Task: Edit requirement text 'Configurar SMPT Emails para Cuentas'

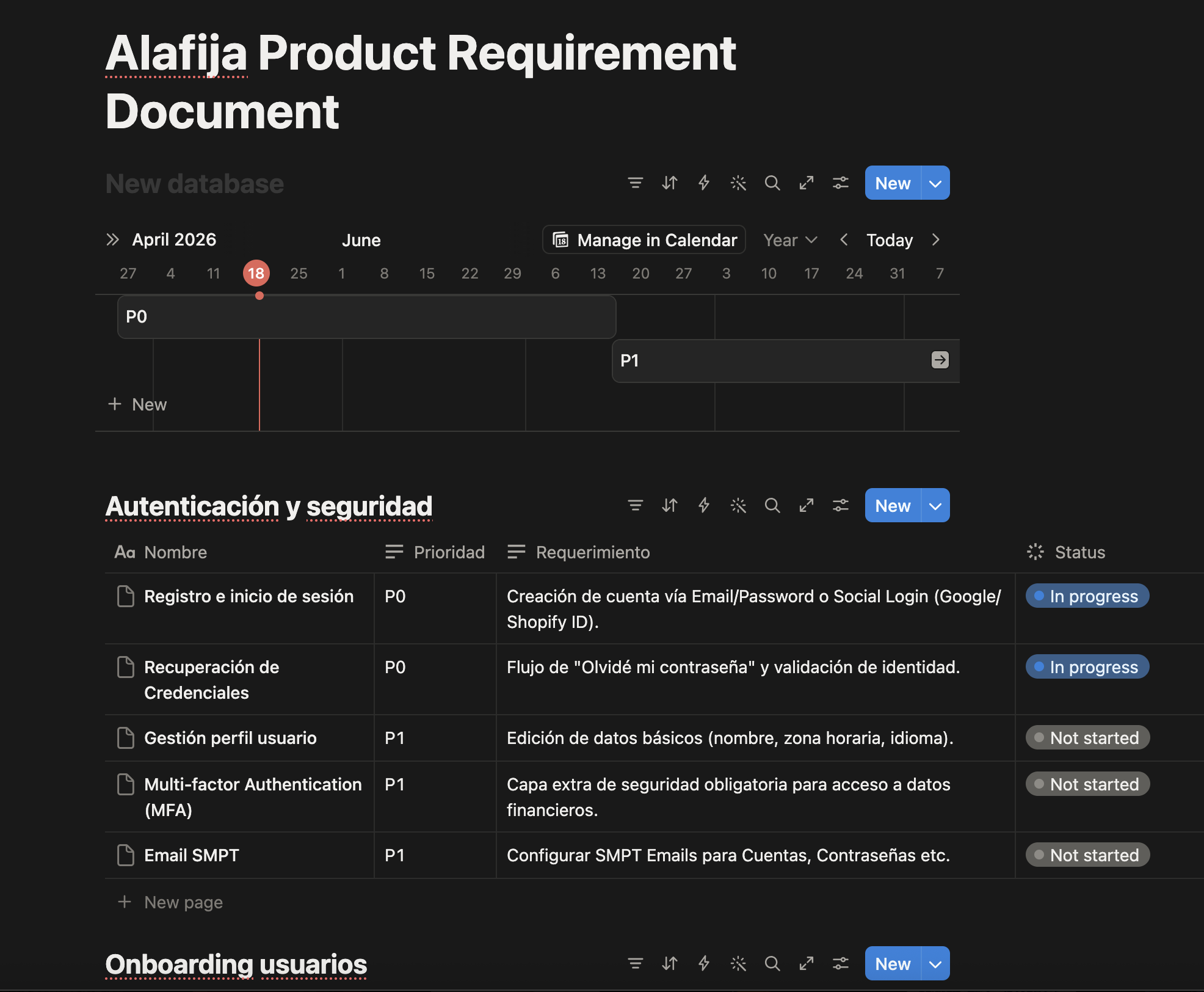Action: tap(728, 855)
